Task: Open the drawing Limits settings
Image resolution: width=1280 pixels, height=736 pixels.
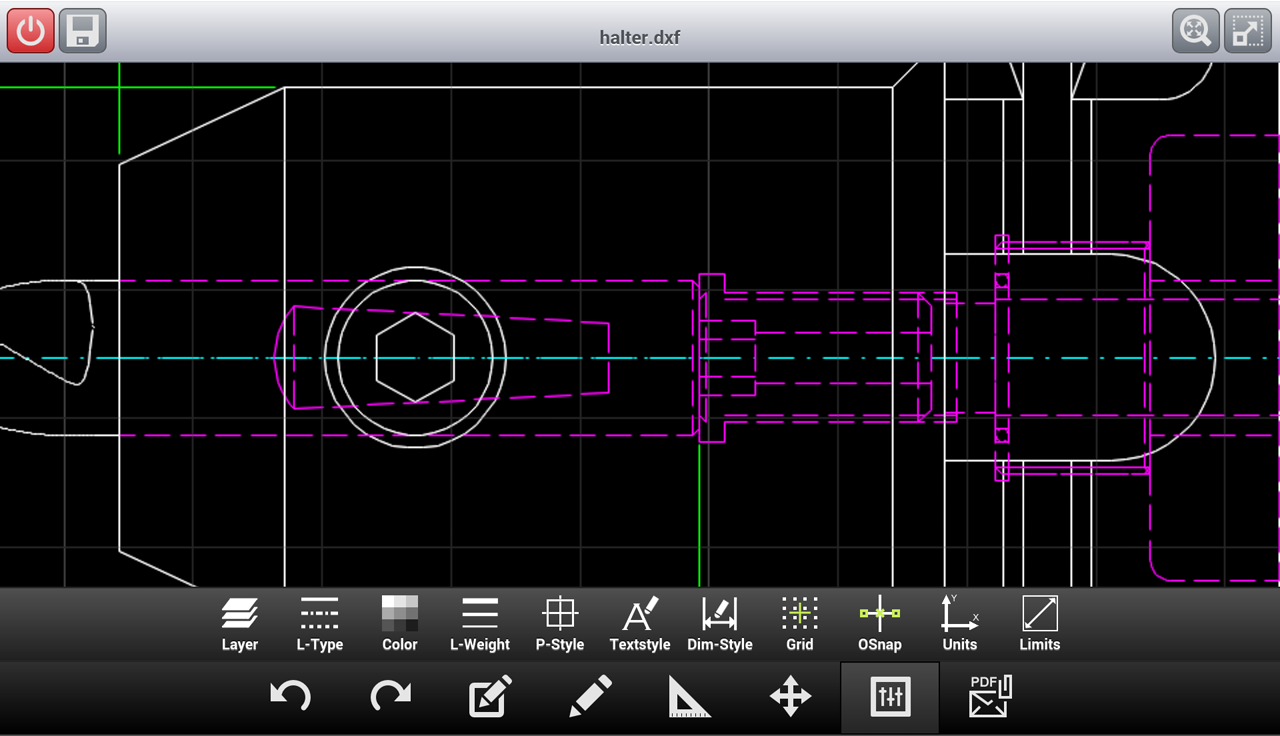Action: click(x=1040, y=624)
